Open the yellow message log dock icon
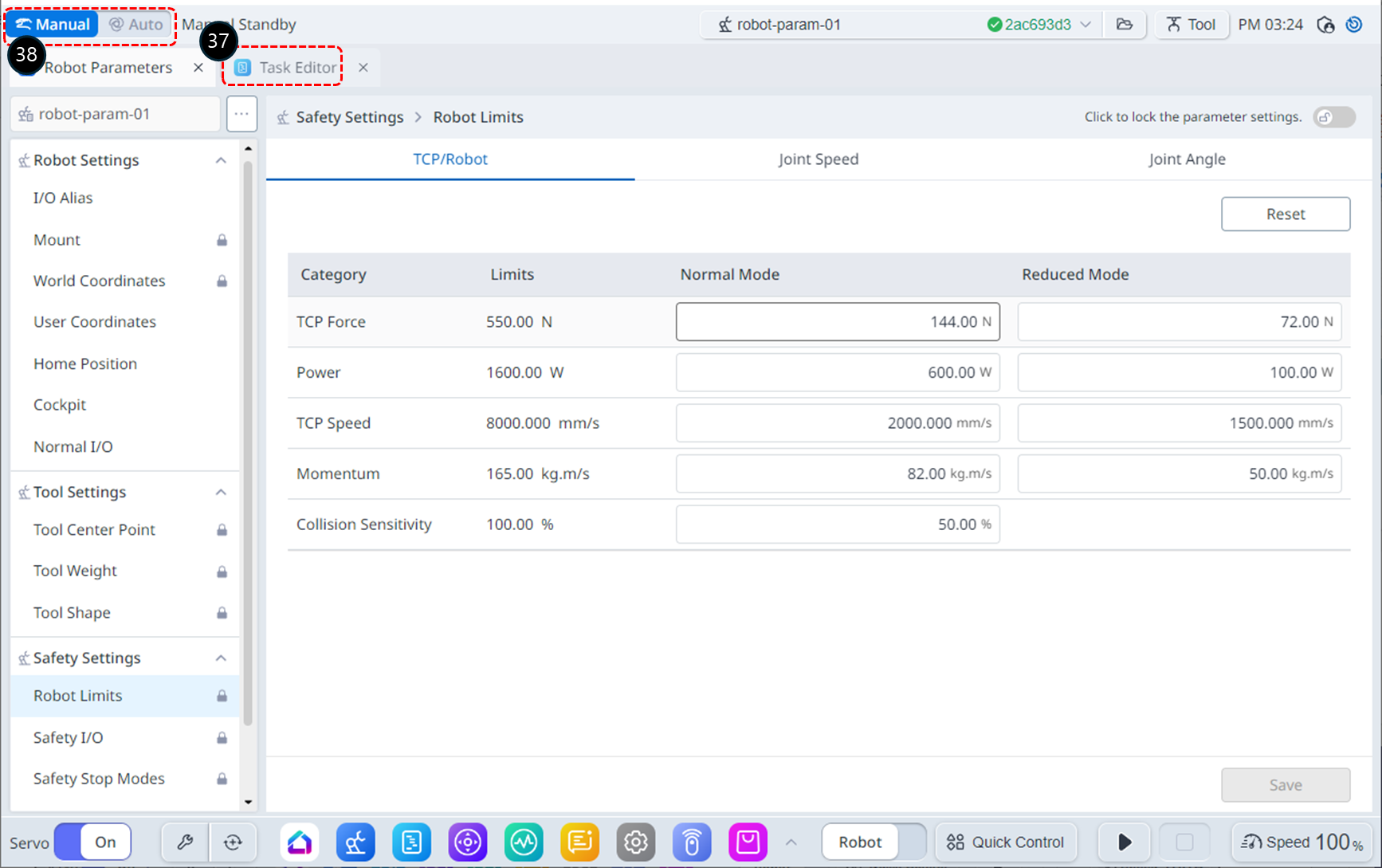 tap(579, 842)
